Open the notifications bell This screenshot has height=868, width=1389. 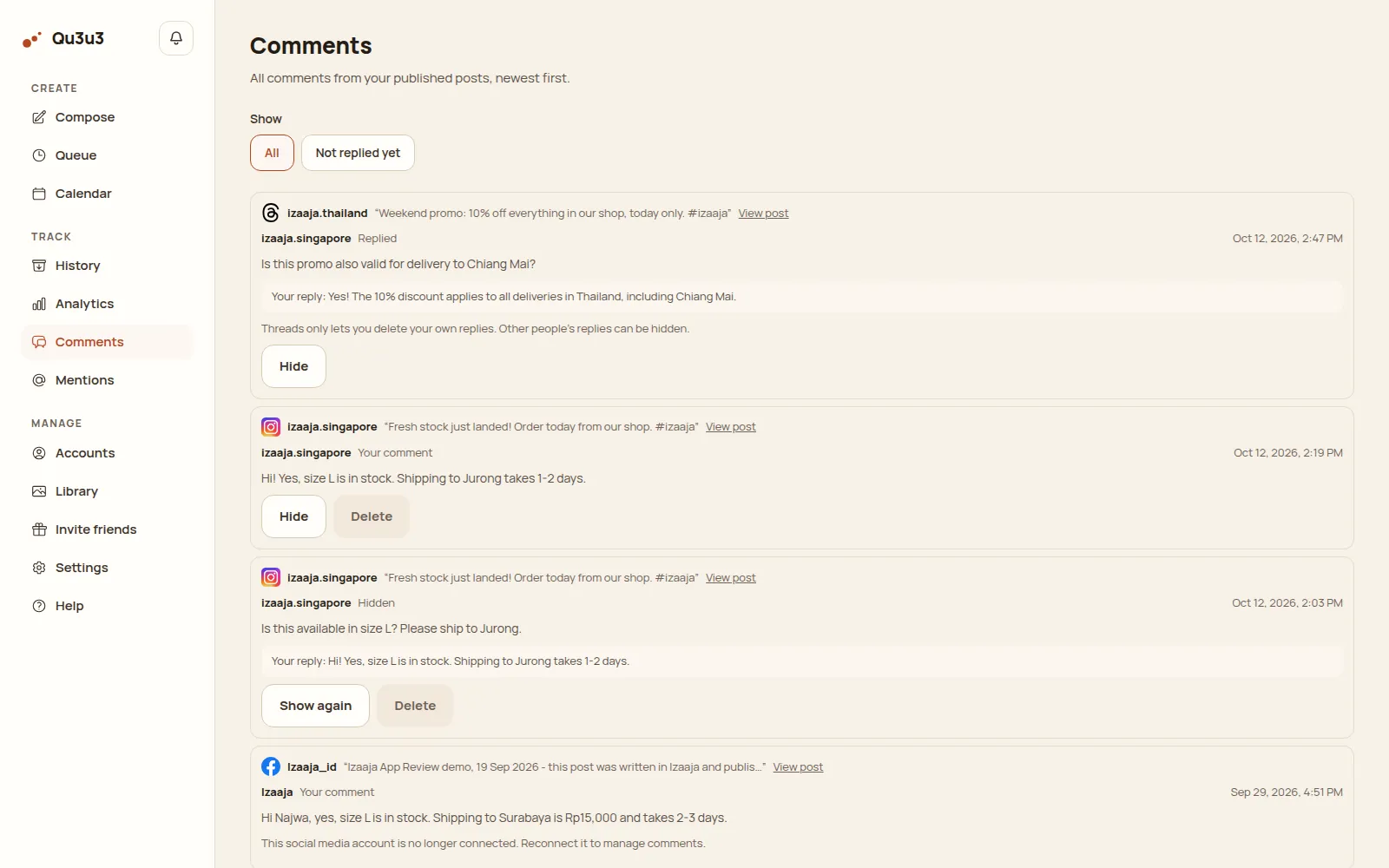point(176,38)
